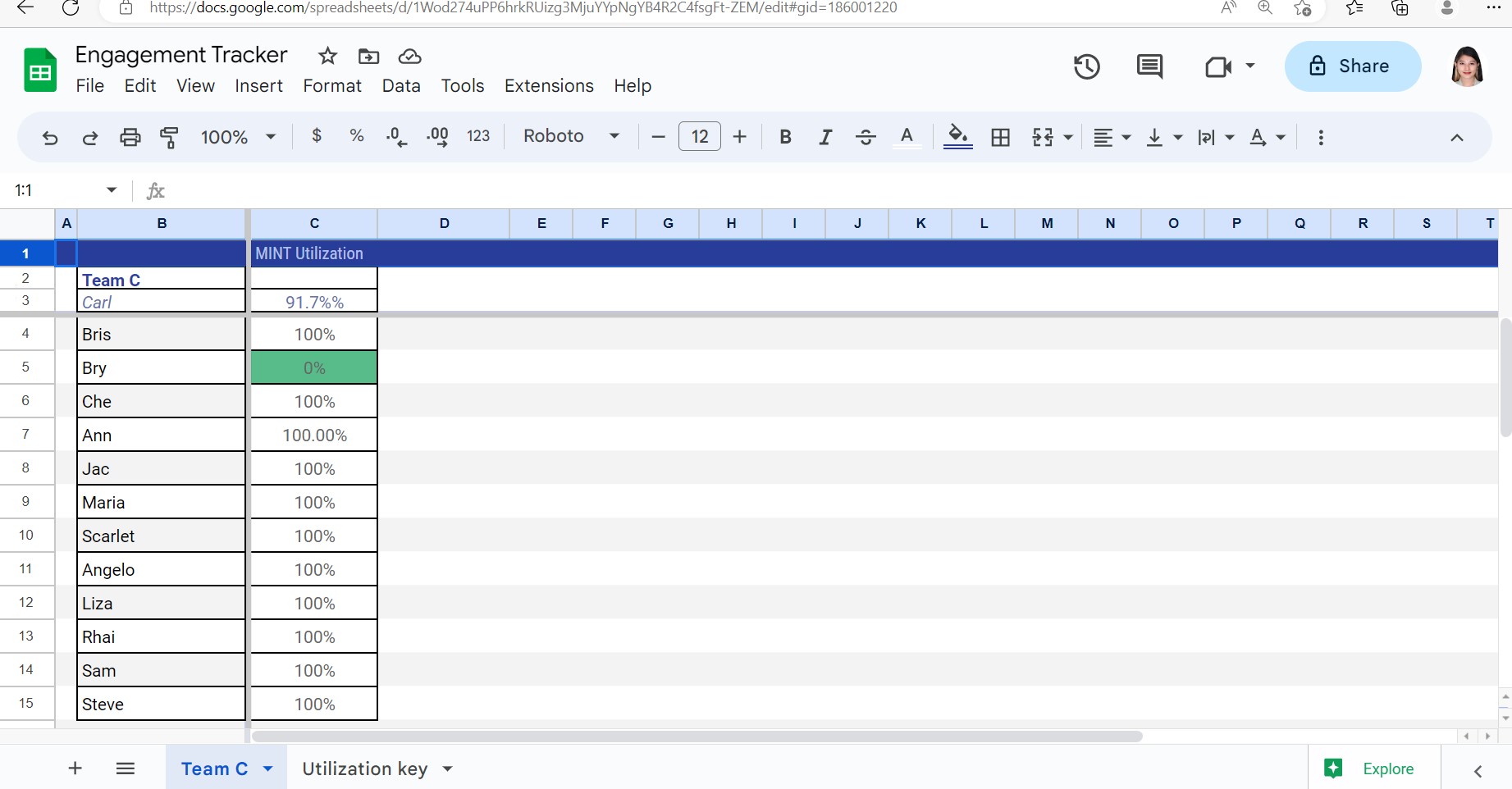1512x789 pixels.
Task: Show the side panel arrow
Action: [x=1478, y=771]
